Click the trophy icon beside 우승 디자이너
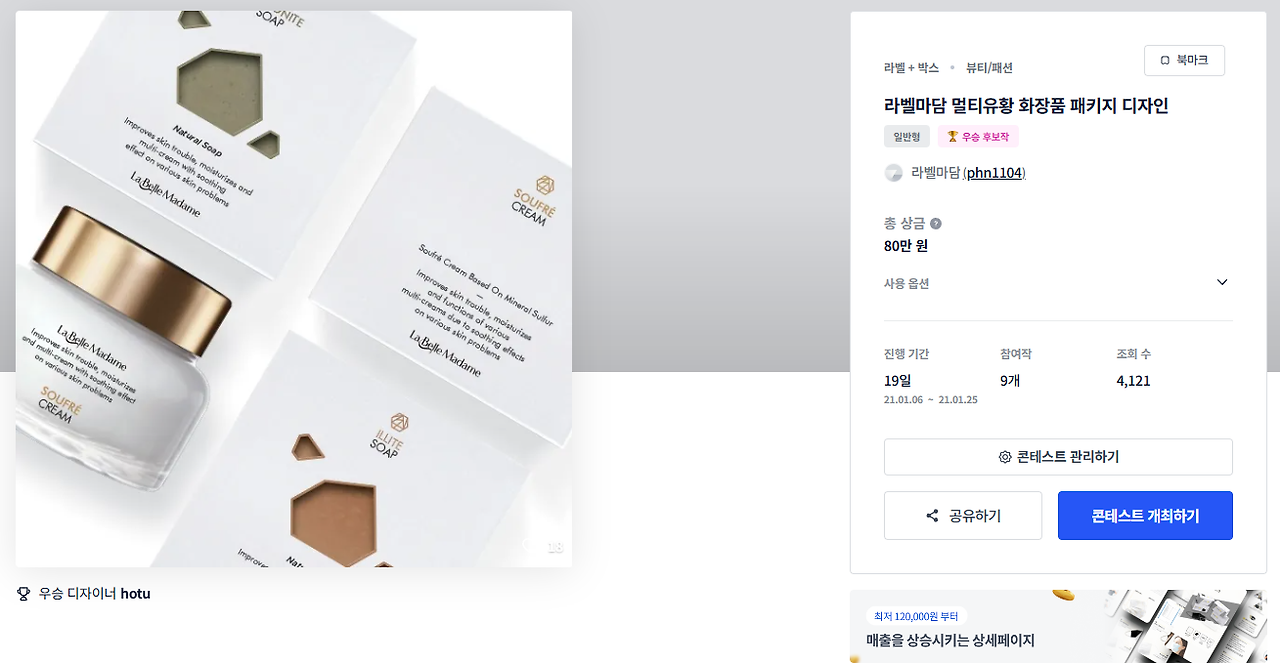Image resolution: width=1280 pixels, height=663 pixels. (x=24, y=594)
